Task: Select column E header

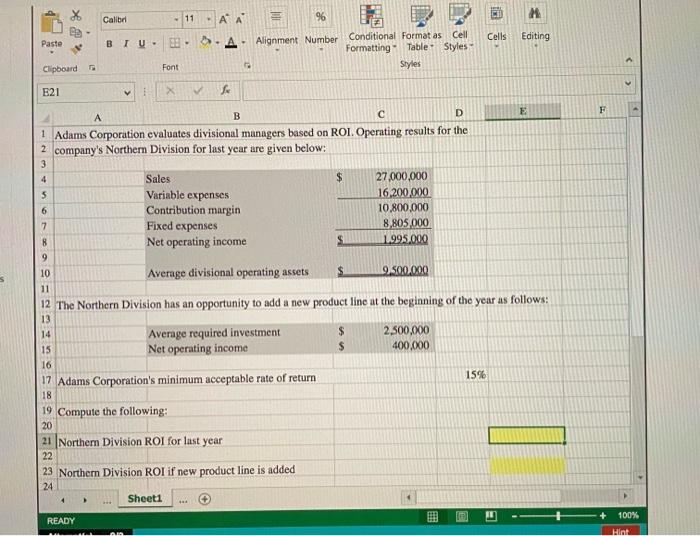Action: click(523, 111)
